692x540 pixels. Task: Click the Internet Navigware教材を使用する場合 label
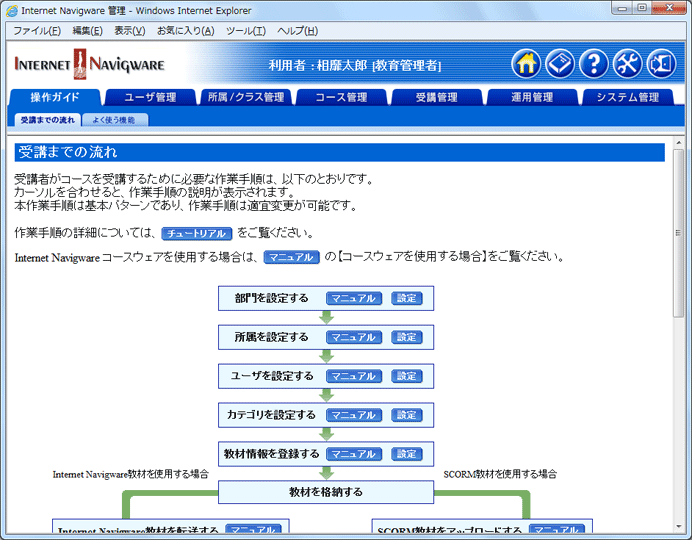(131, 474)
